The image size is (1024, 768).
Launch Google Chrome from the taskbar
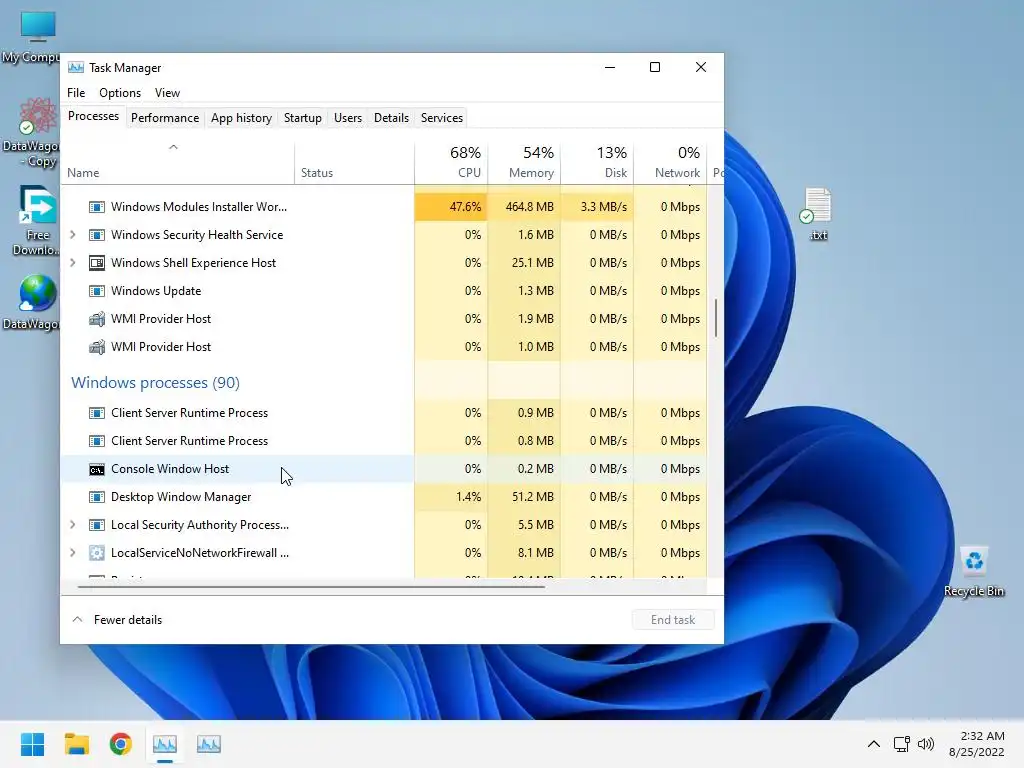[121, 744]
